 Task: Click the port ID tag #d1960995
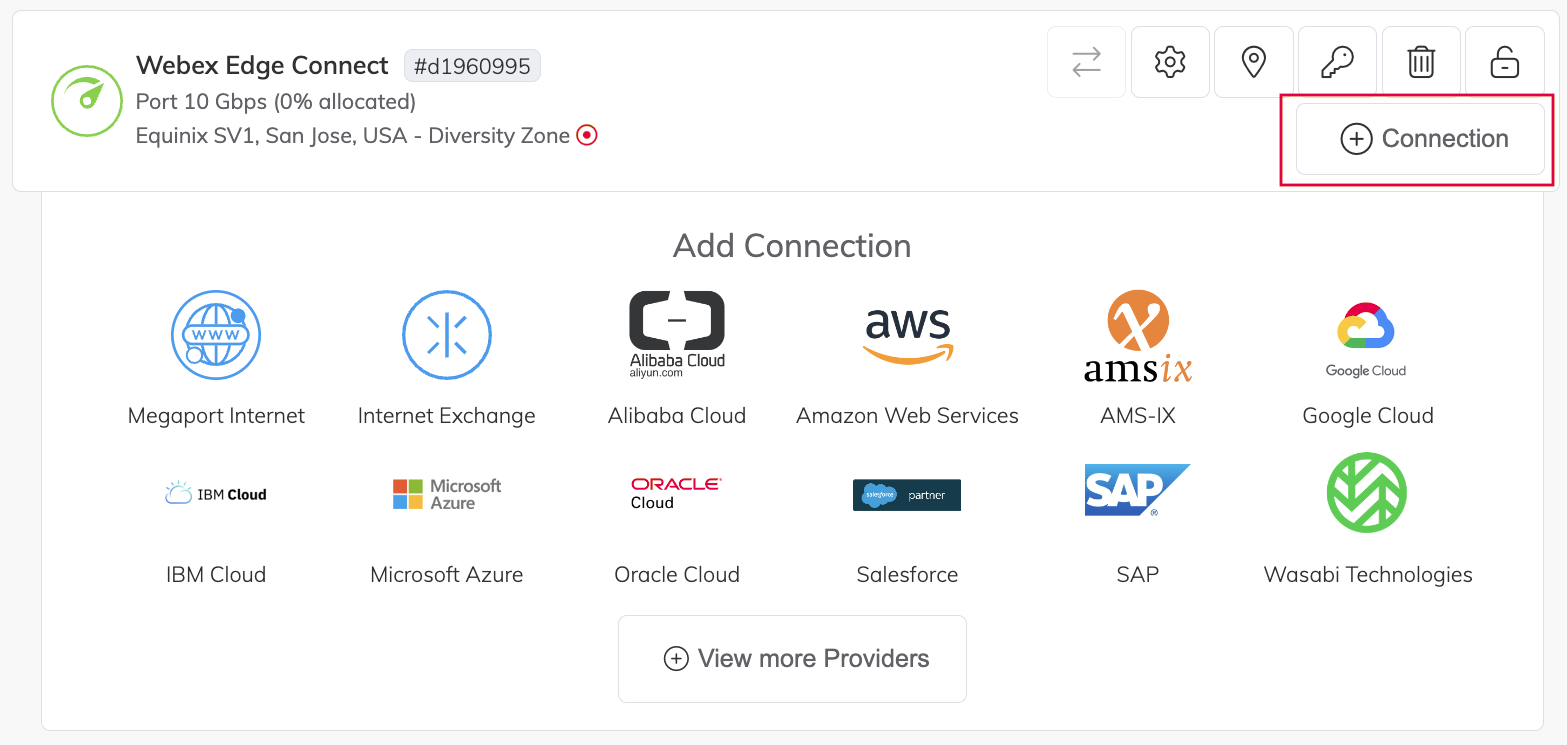click(472, 65)
